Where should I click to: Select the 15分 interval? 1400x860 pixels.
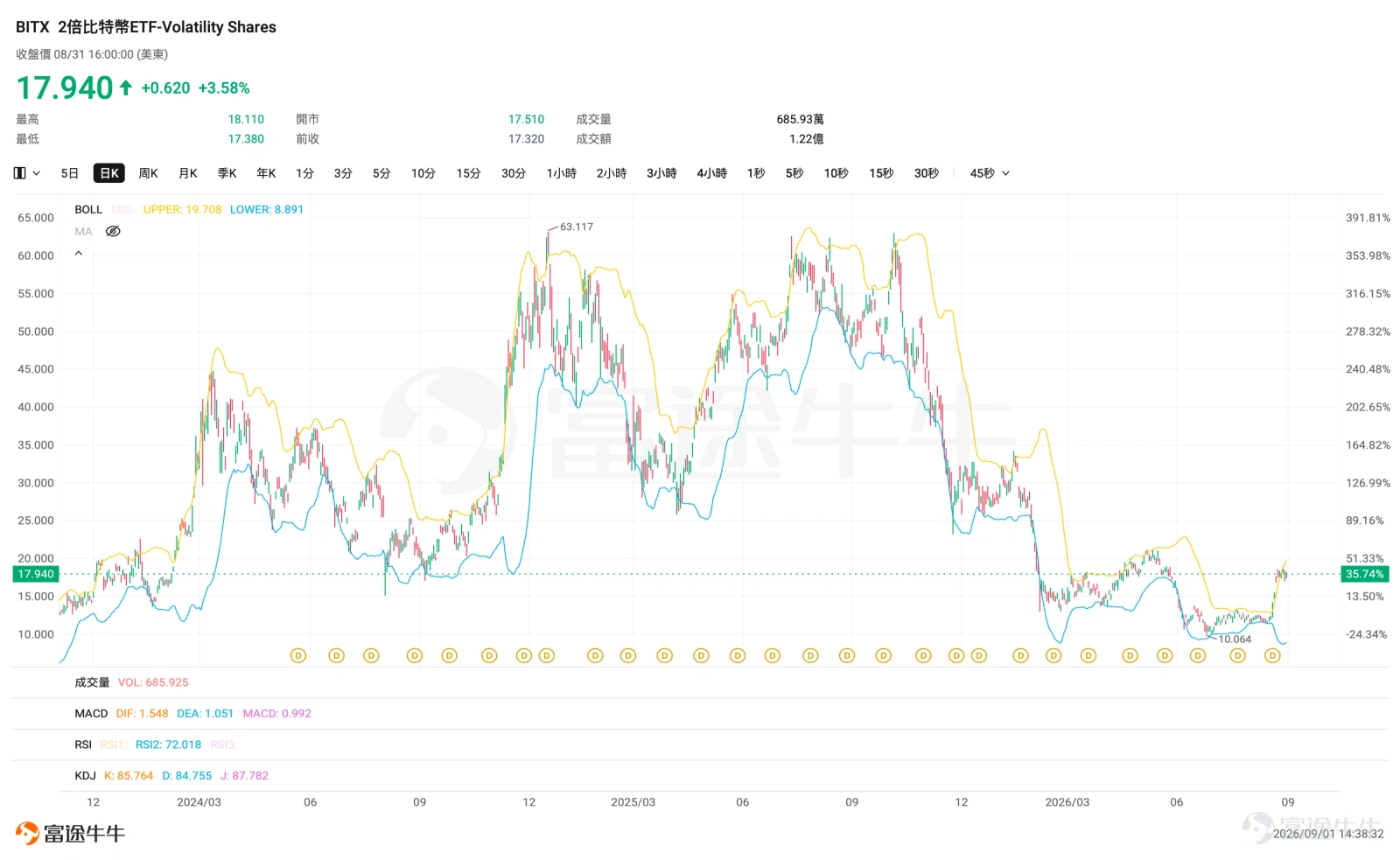pyautogui.click(x=468, y=173)
